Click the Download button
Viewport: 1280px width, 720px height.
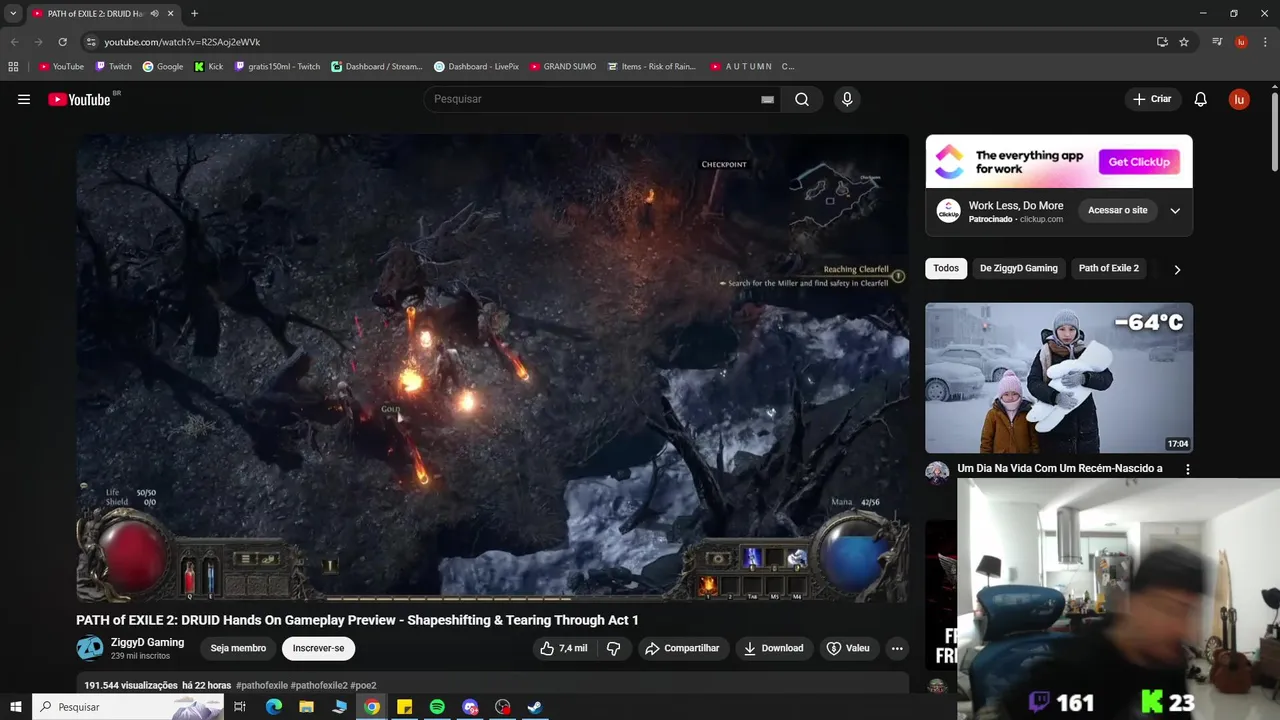773,648
